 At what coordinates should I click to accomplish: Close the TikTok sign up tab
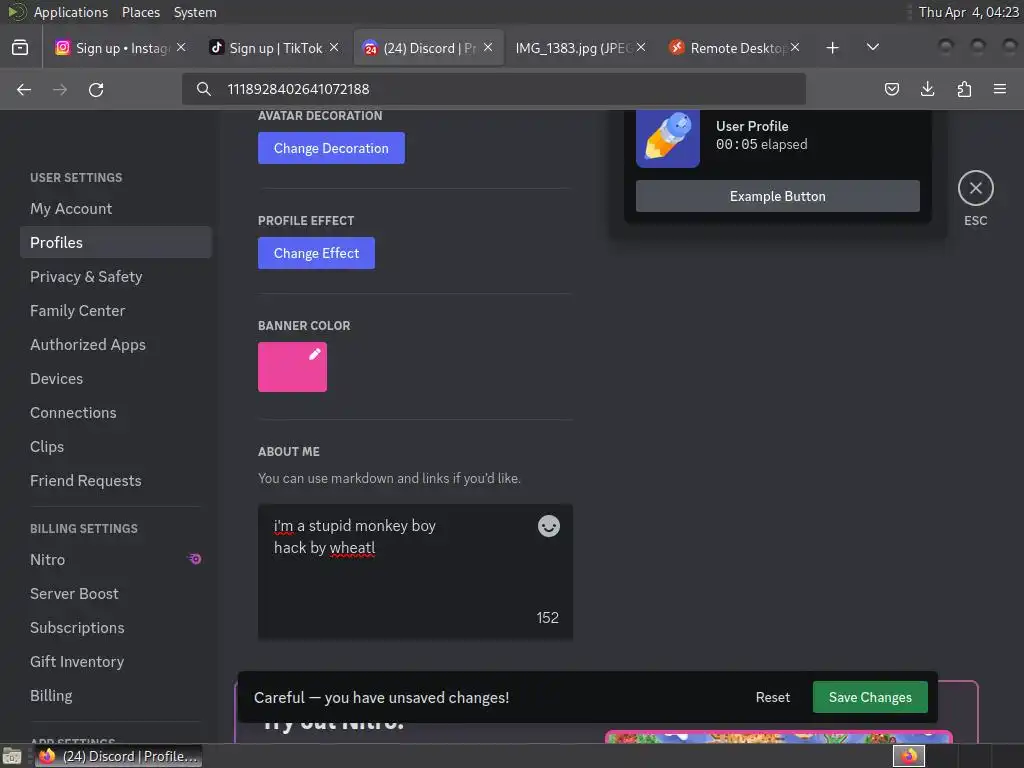coord(334,48)
